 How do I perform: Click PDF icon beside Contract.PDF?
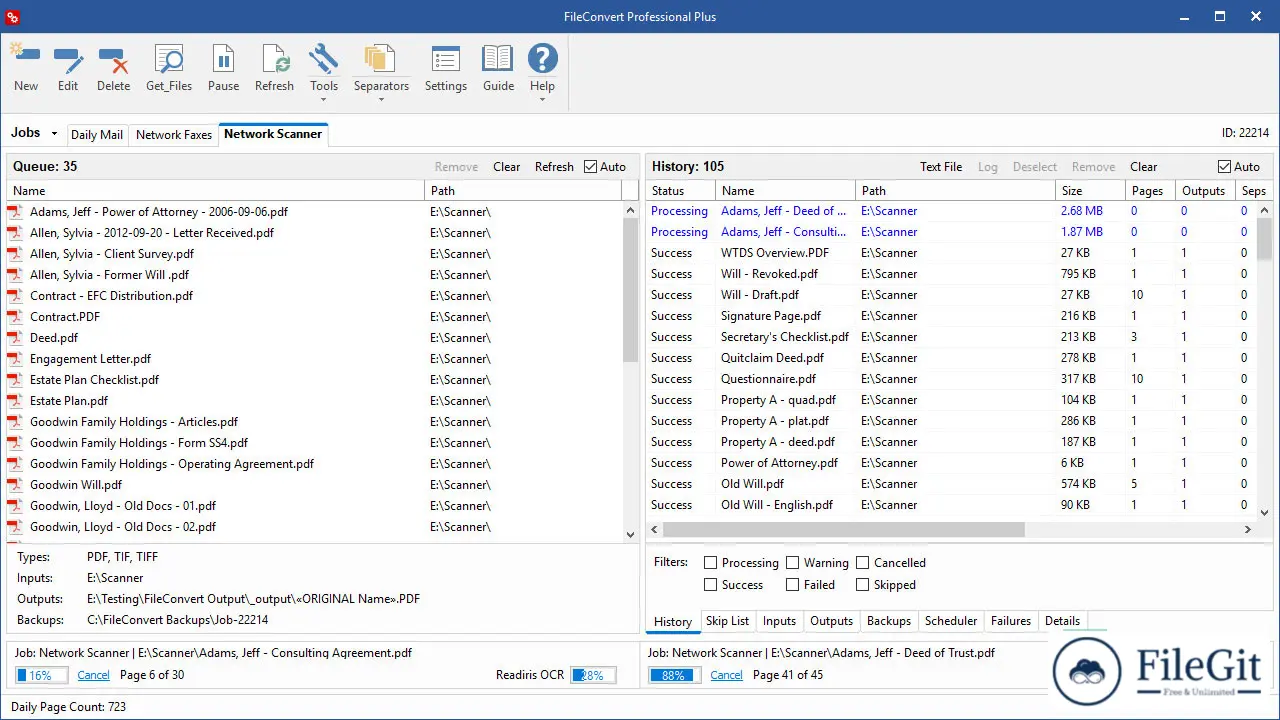tap(15, 317)
